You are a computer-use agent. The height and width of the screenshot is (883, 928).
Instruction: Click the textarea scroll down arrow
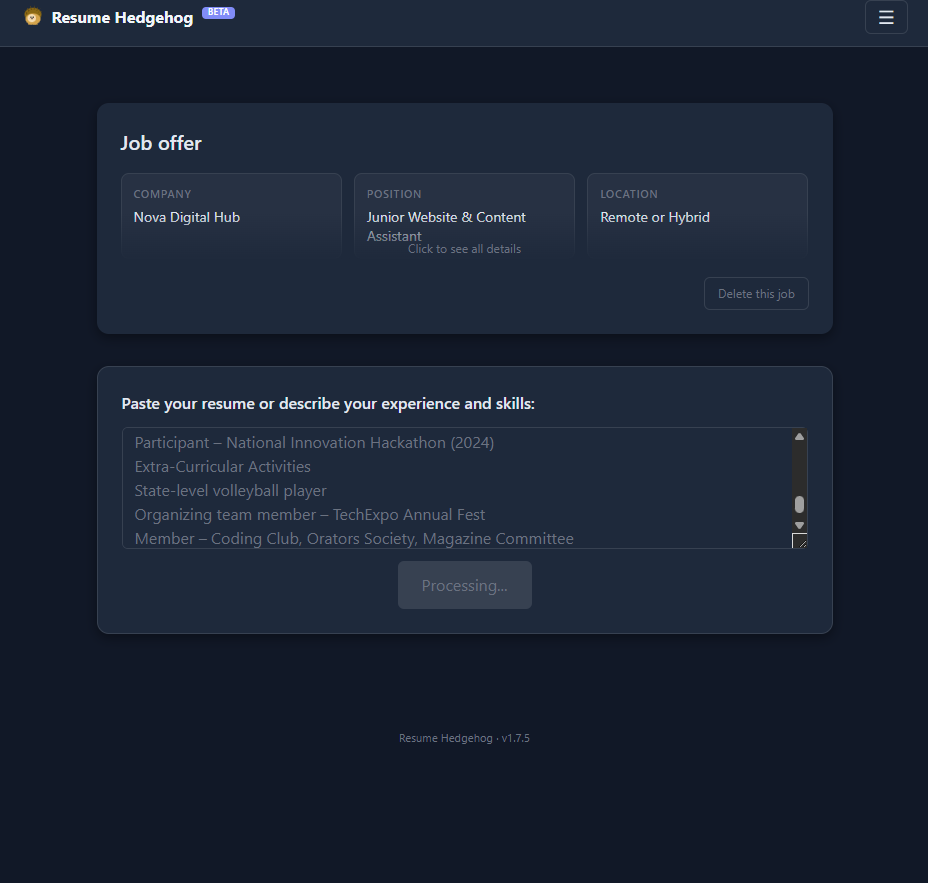[x=799, y=525]
